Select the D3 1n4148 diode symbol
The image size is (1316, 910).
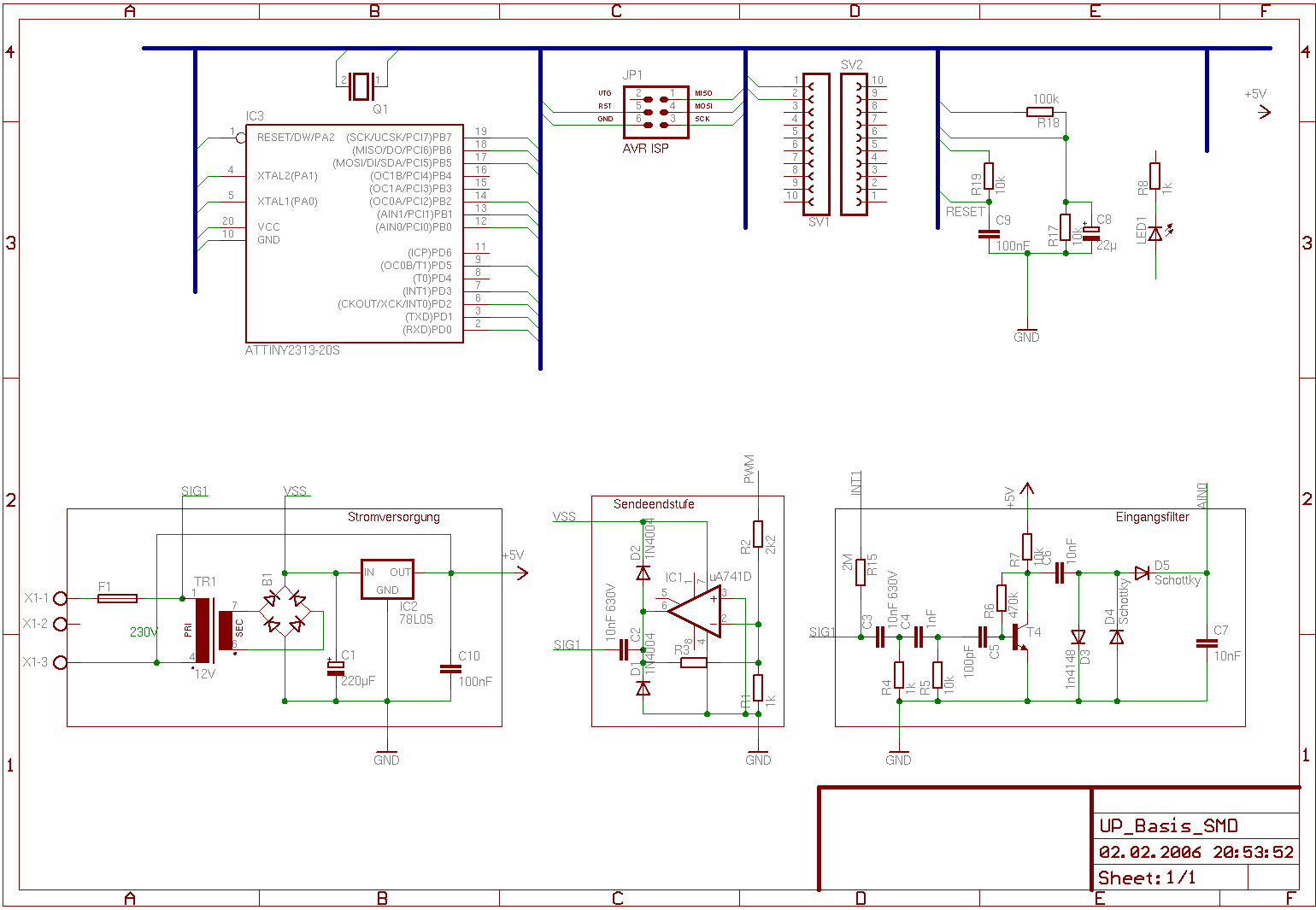1078,637
